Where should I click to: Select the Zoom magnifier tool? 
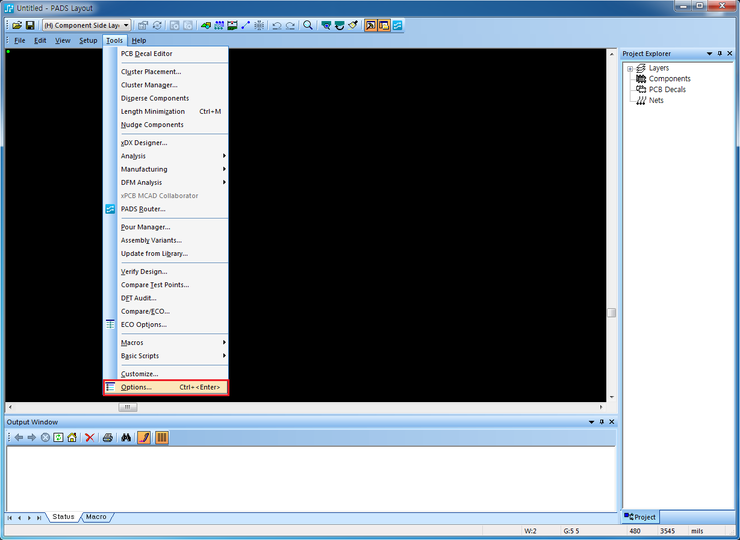[x=308, y=25]
